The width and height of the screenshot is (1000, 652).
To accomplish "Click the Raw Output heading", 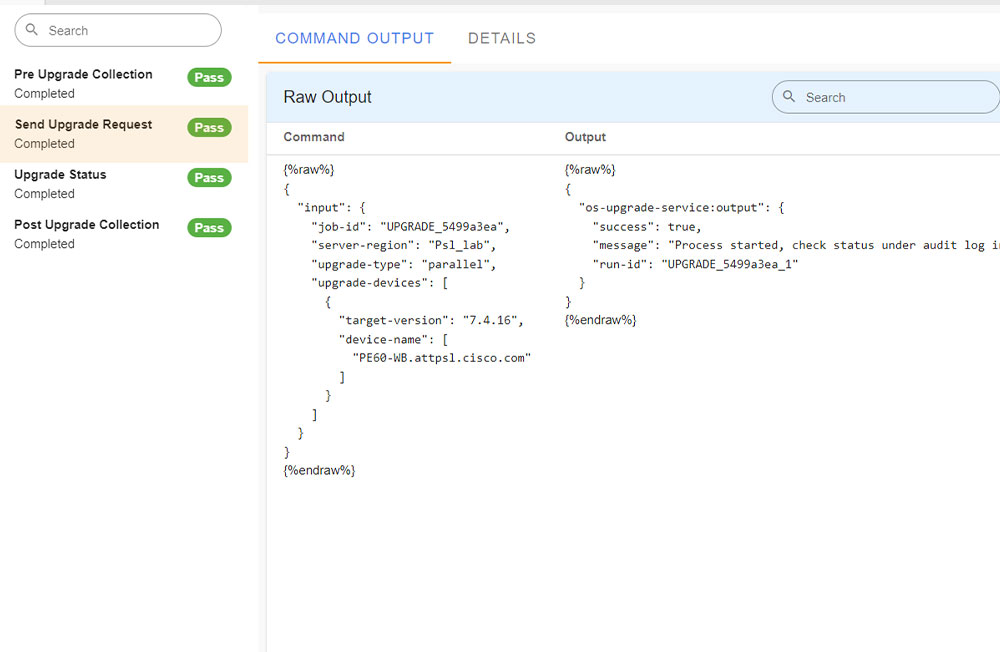I will coord(327,97).
